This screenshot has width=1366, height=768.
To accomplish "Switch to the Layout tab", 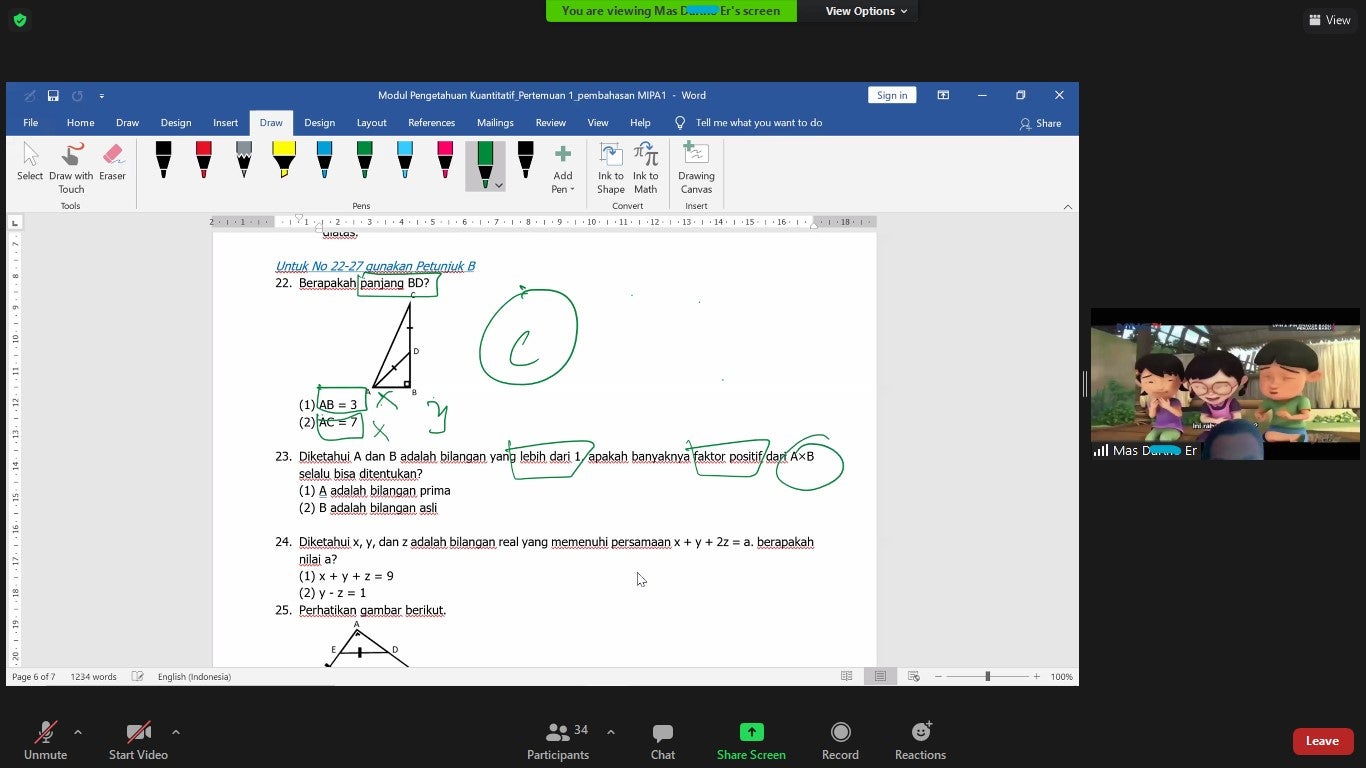I will click(371, 123).
